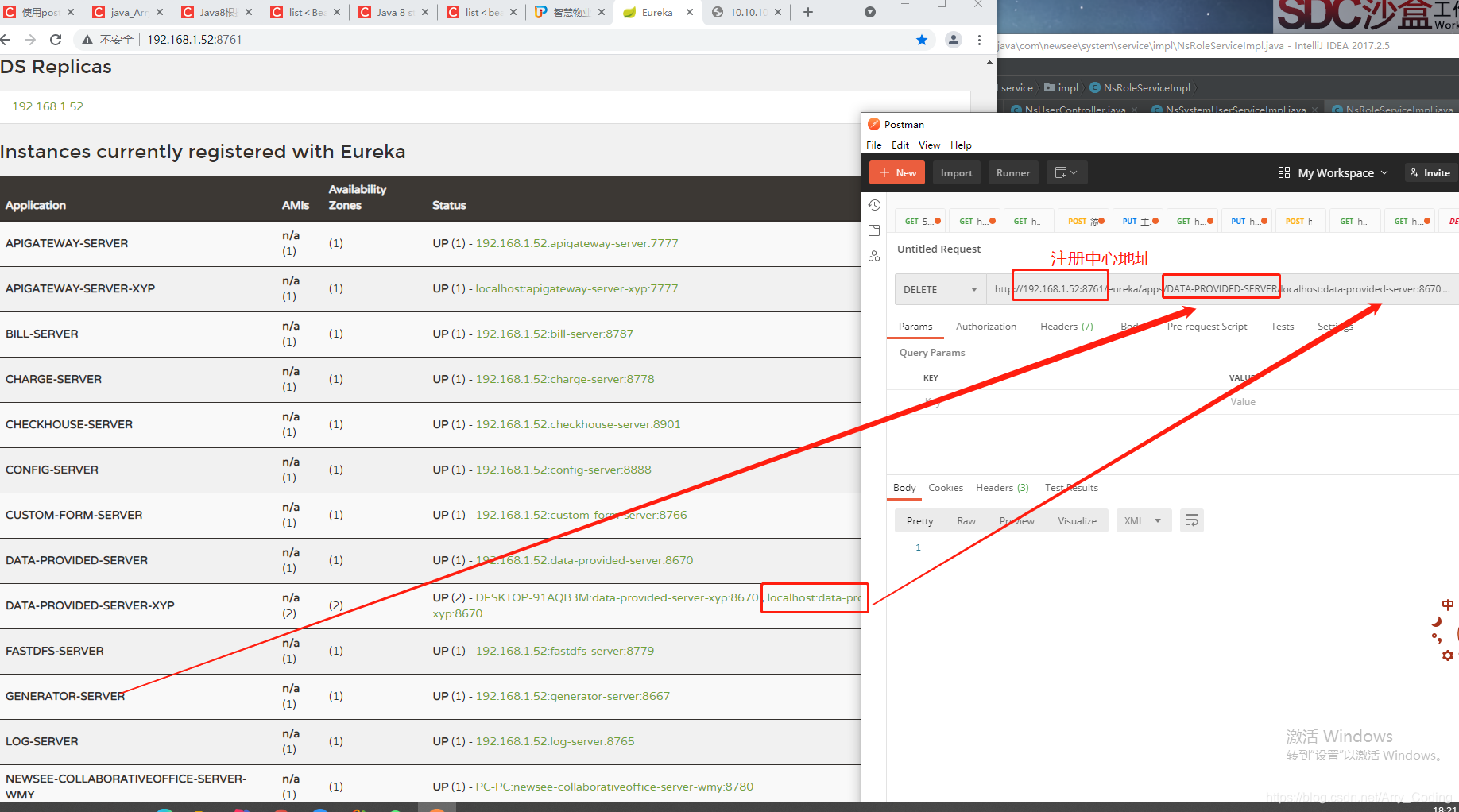Reload the Eureka page in Chrome
Screen dimensions: 1459x812
point(56,40)
